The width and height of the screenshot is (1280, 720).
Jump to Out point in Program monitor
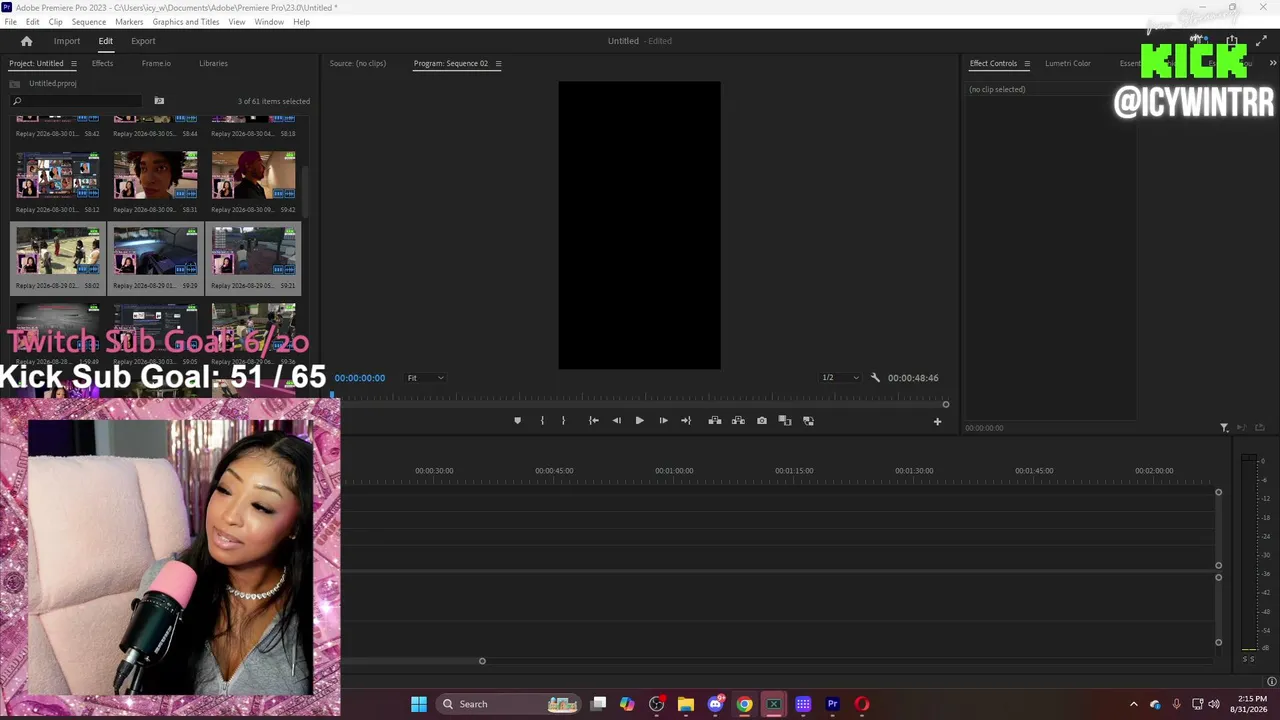[686, 421]
